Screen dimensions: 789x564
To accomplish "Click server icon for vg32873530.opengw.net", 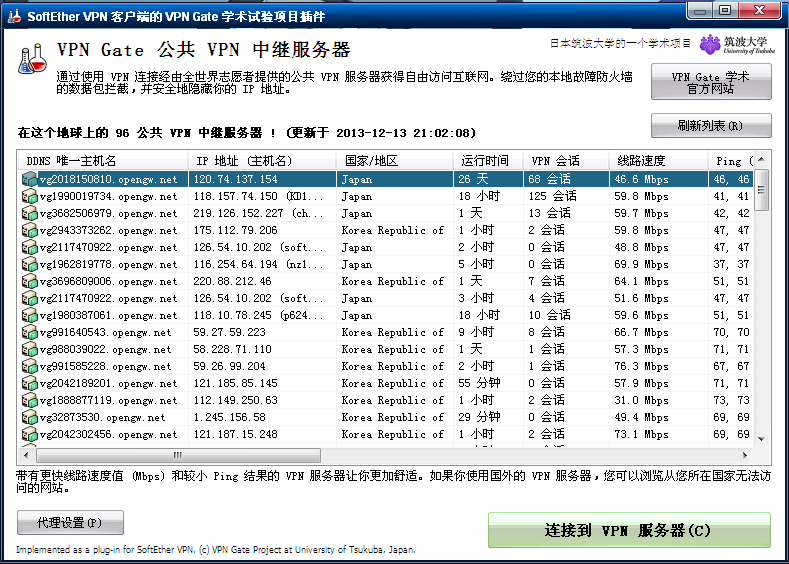I will click(30, 418).
